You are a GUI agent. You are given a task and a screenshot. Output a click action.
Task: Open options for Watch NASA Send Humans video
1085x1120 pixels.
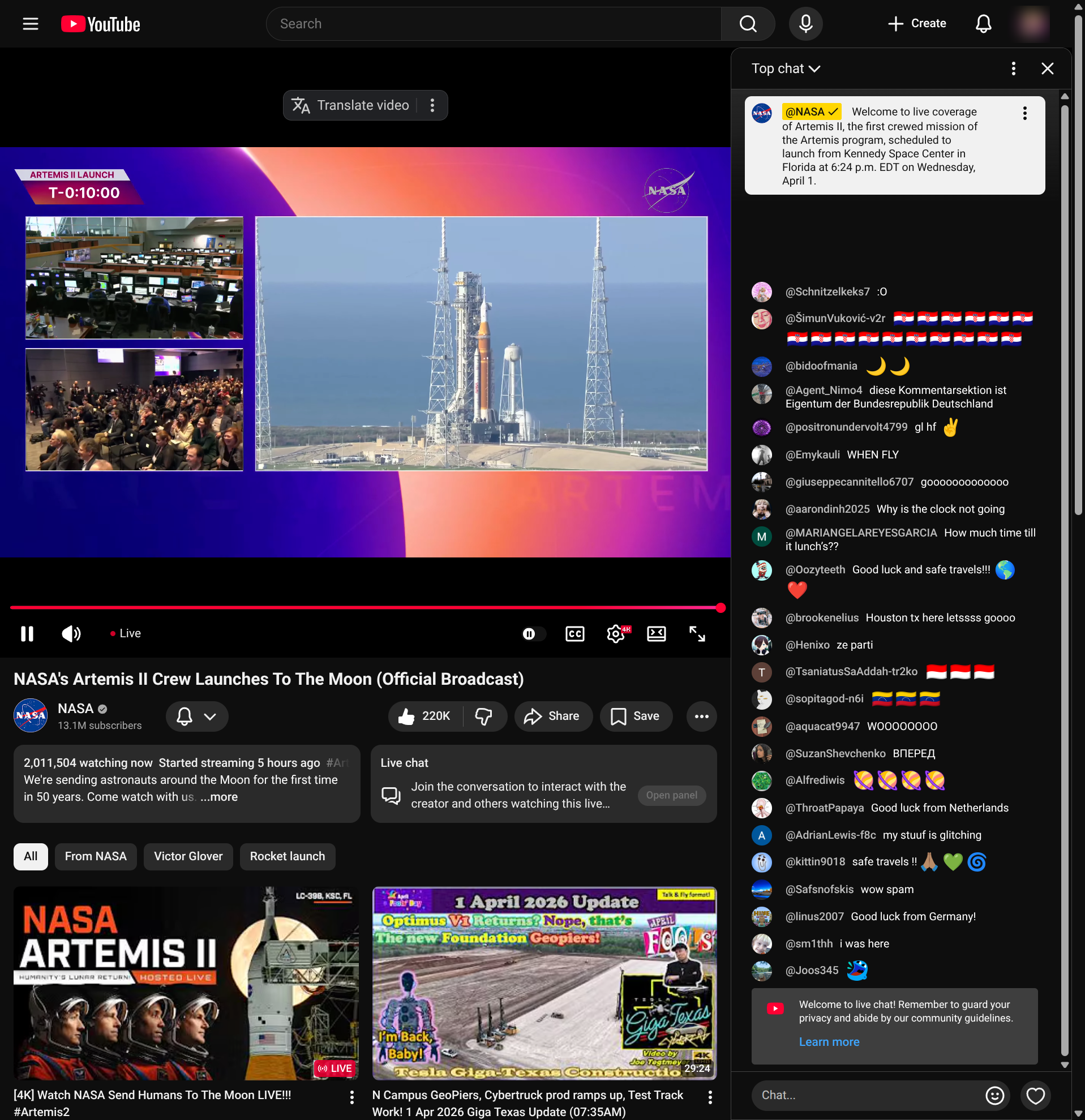[x=351, y=1097]
